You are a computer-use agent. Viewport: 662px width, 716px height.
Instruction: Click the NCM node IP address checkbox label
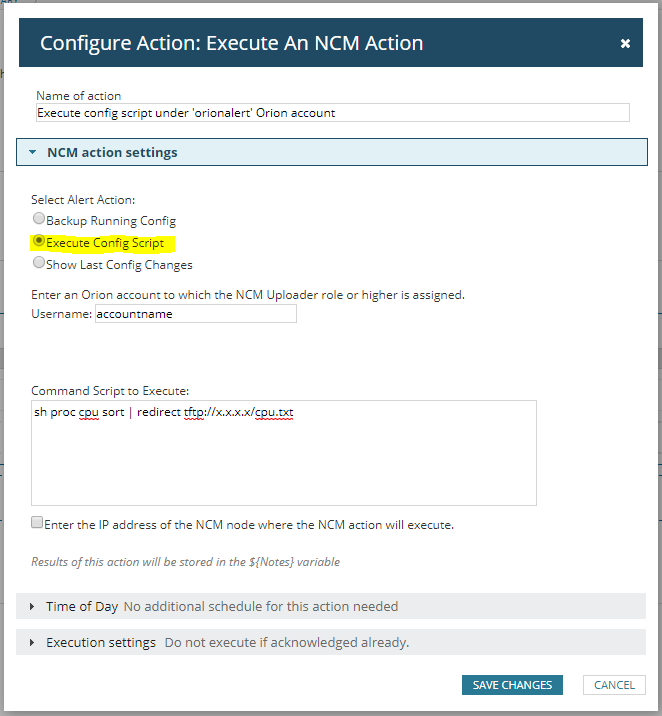coord(250,524)
